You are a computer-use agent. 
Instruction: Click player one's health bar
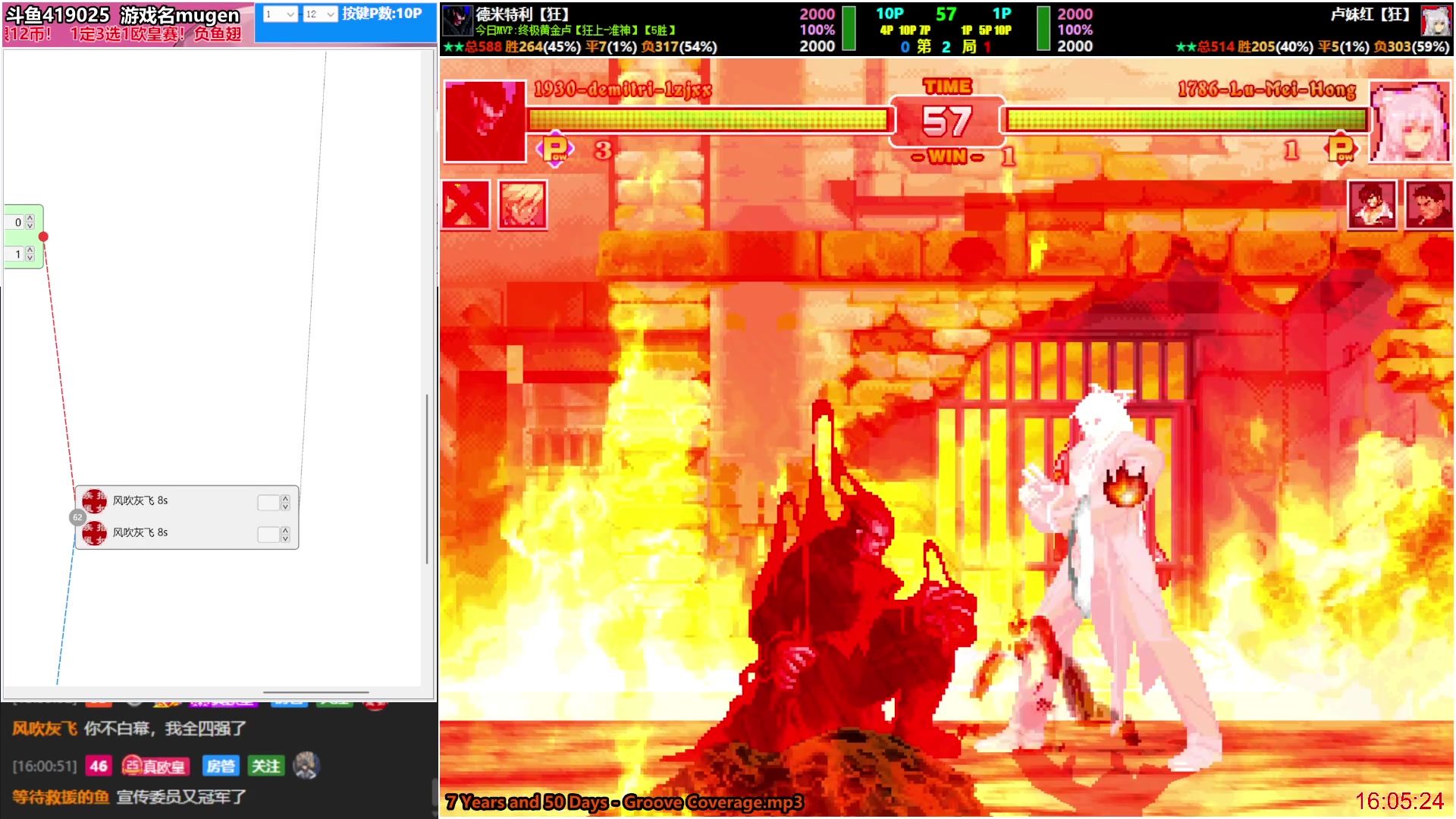(x=708, y=119)
